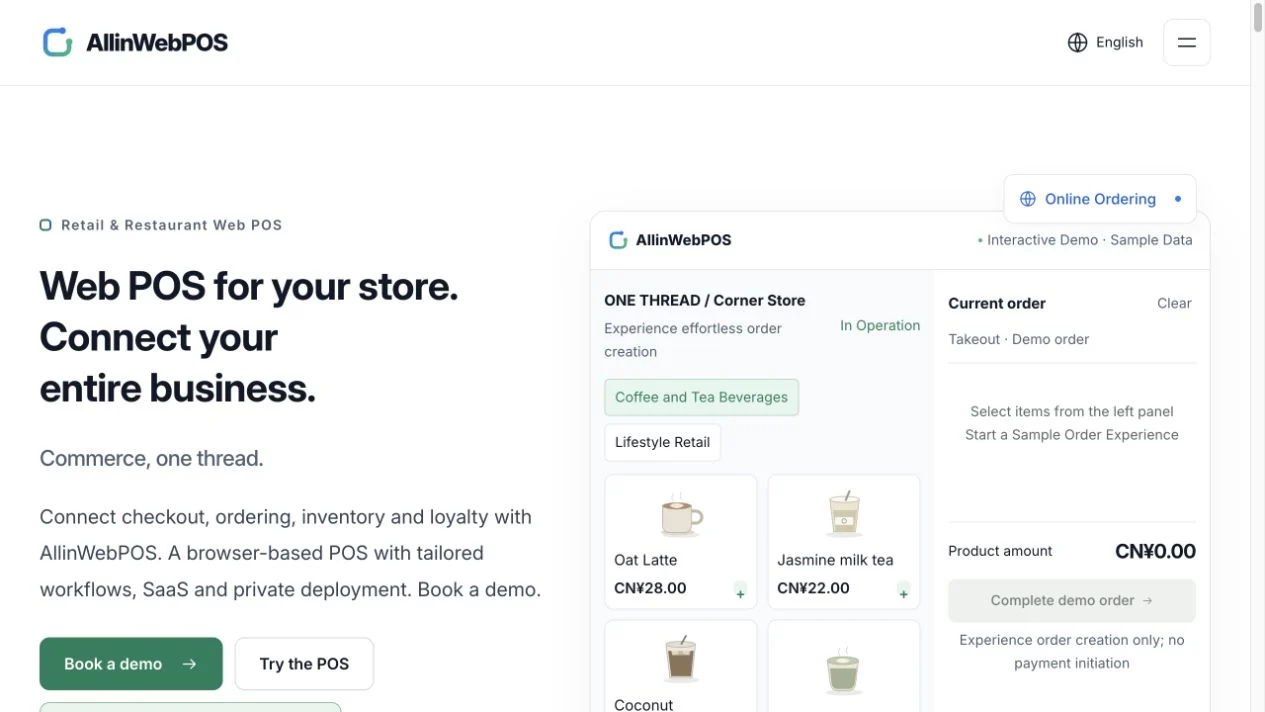Click Complete demo order button
Screen dimensions: 1265x712
[1072, 600]
